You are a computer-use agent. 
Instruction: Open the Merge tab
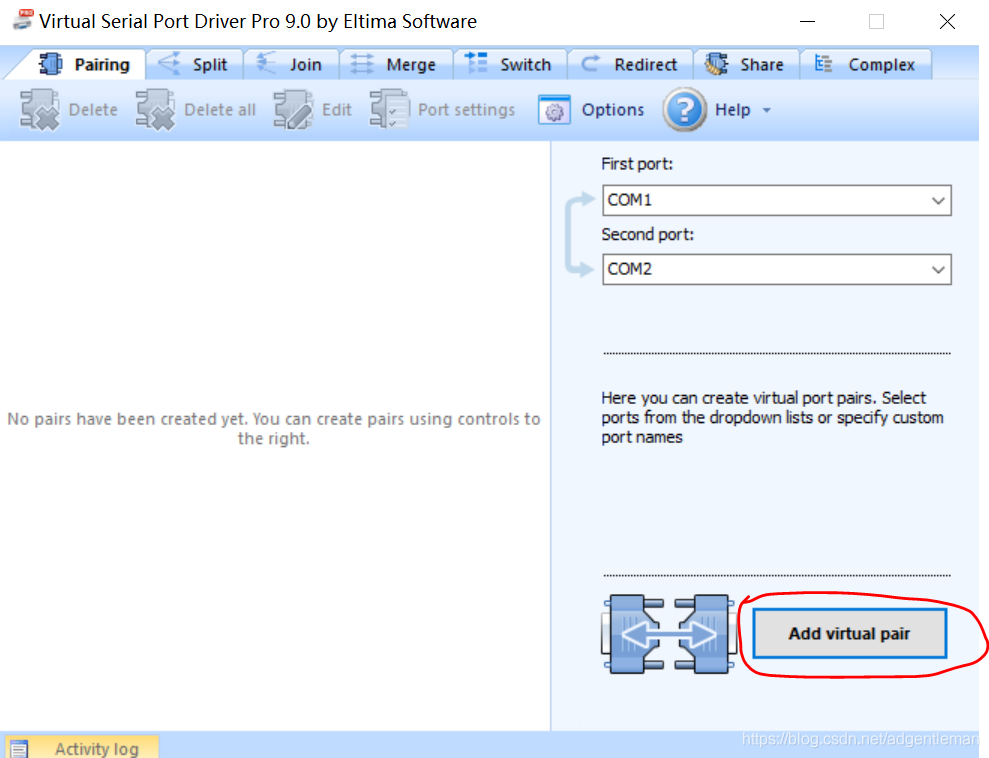point(397,64)
